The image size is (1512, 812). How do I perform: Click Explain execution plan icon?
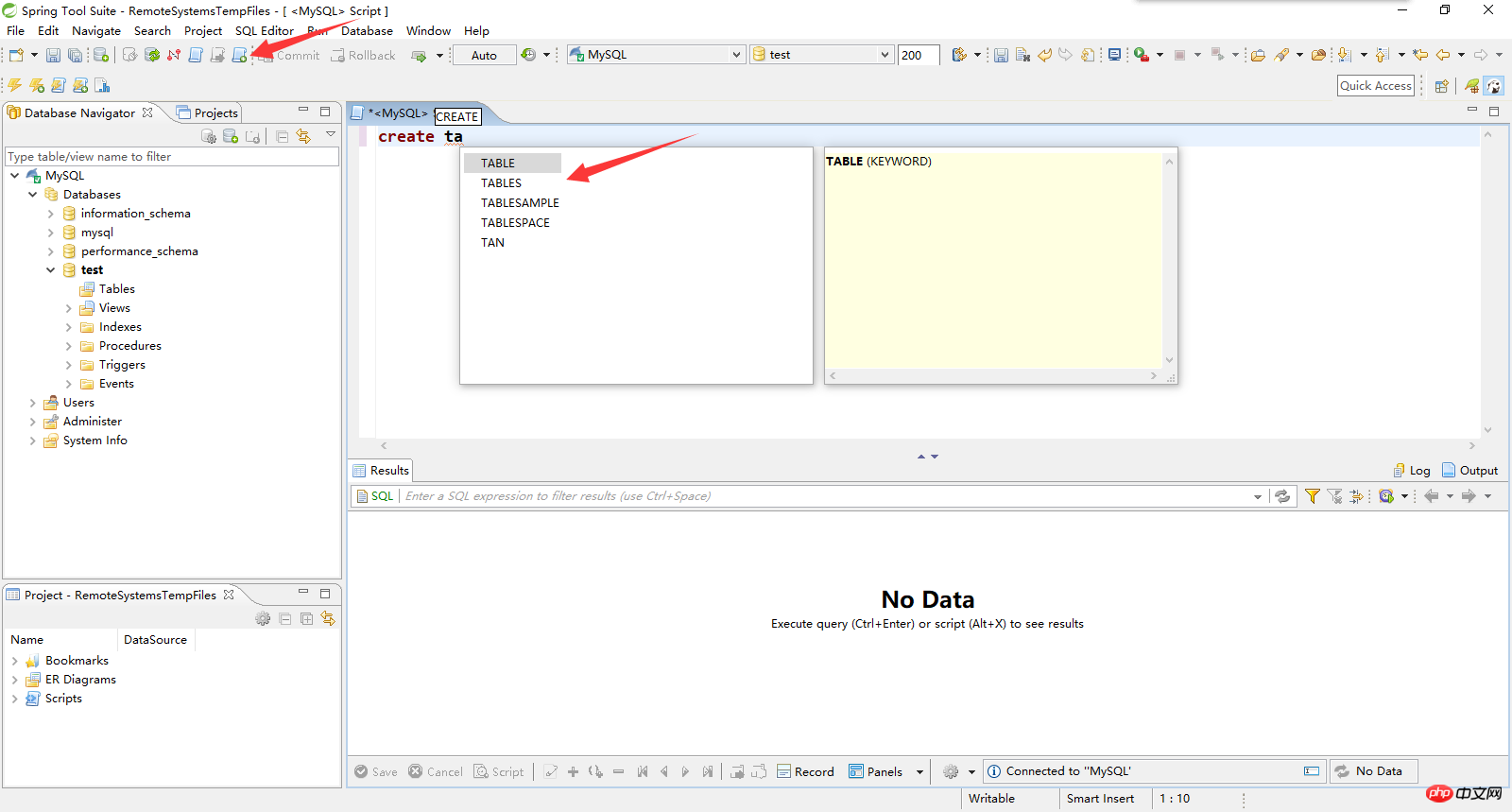coord(102,85)
